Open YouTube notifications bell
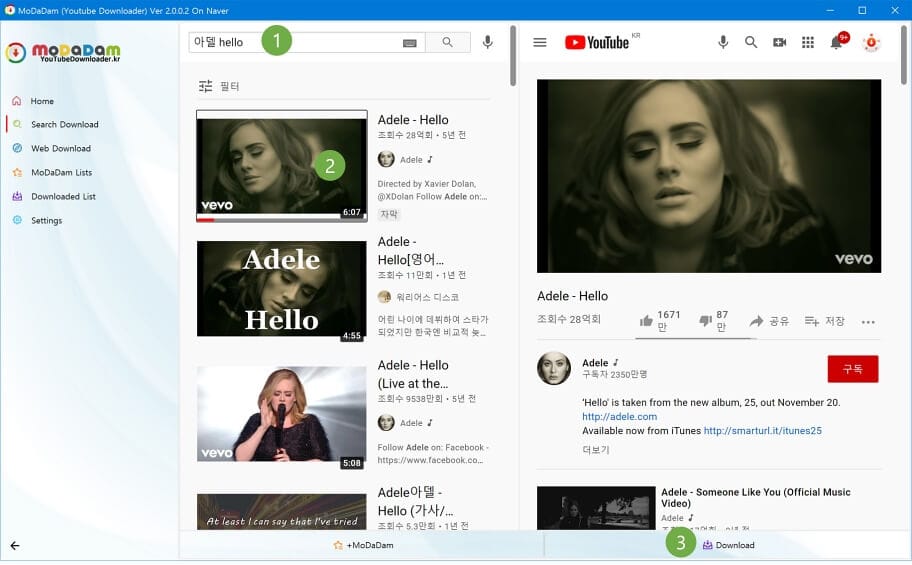Image resolution: width=912 pixels, height=565 pixels. [x=836, y=42]
